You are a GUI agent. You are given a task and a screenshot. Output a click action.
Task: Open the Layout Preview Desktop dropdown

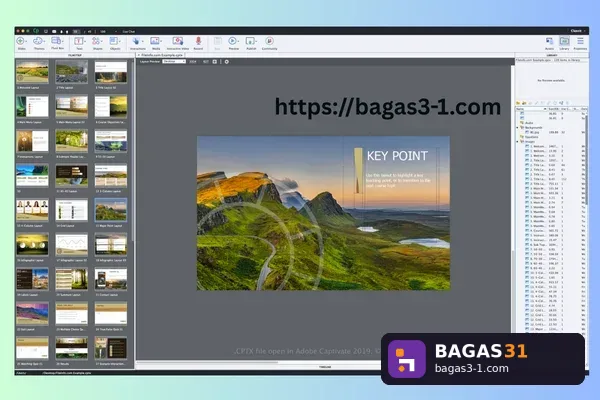pyautogui.click(x=174, y=62)
